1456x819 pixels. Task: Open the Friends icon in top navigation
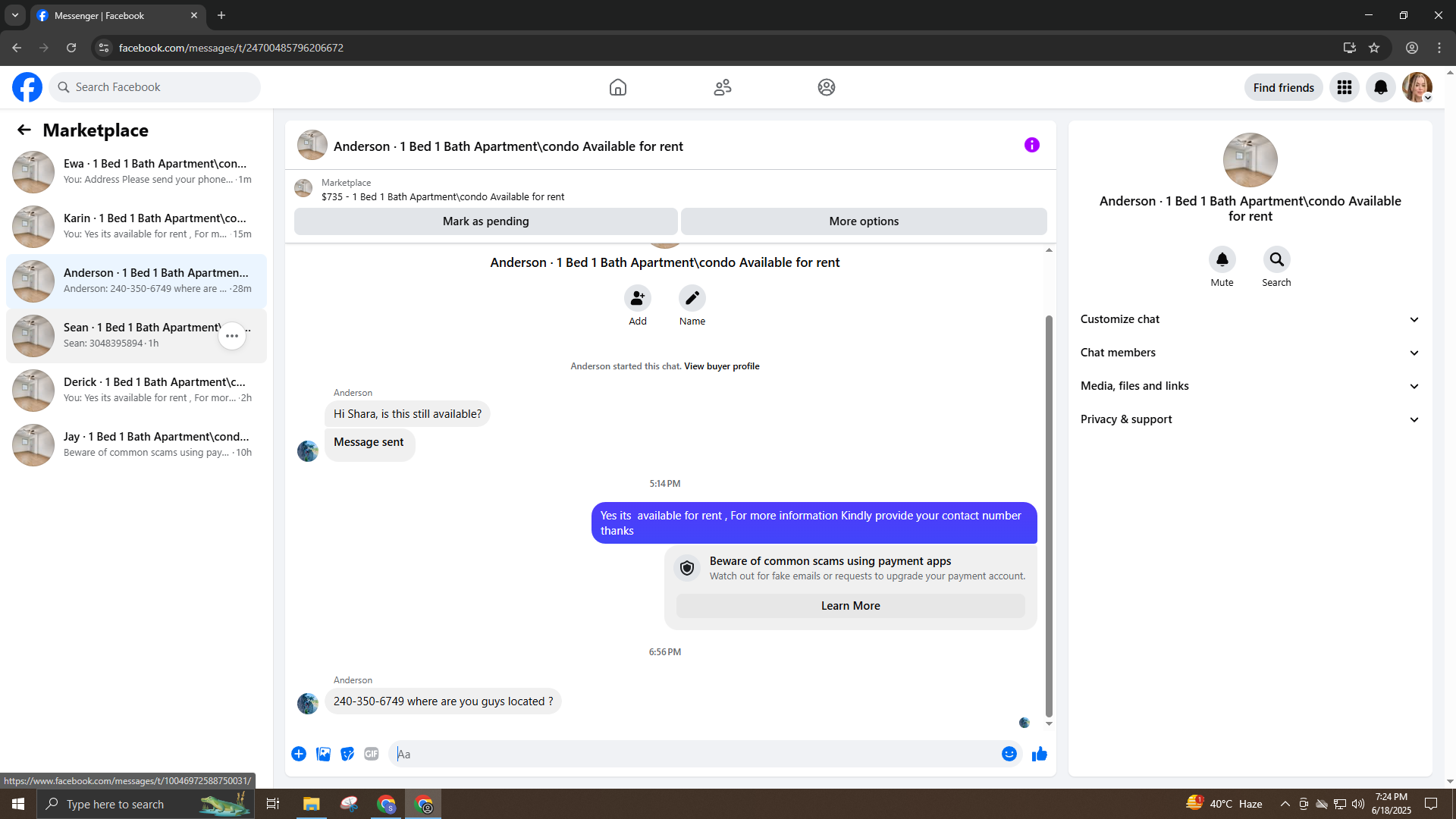tap(723, 87)
